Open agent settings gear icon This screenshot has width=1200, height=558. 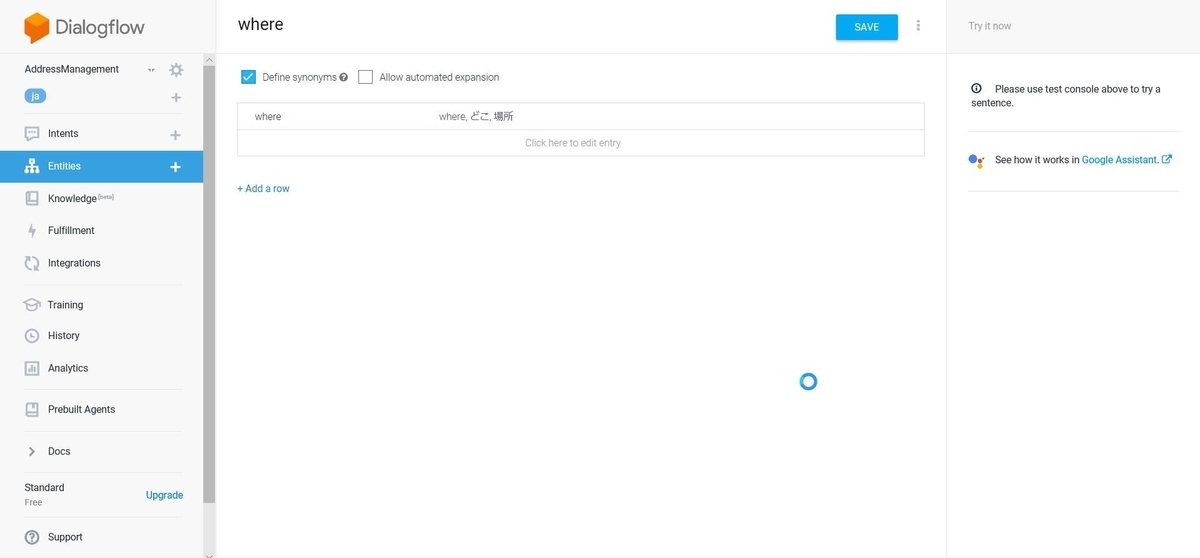pos(176,70)
